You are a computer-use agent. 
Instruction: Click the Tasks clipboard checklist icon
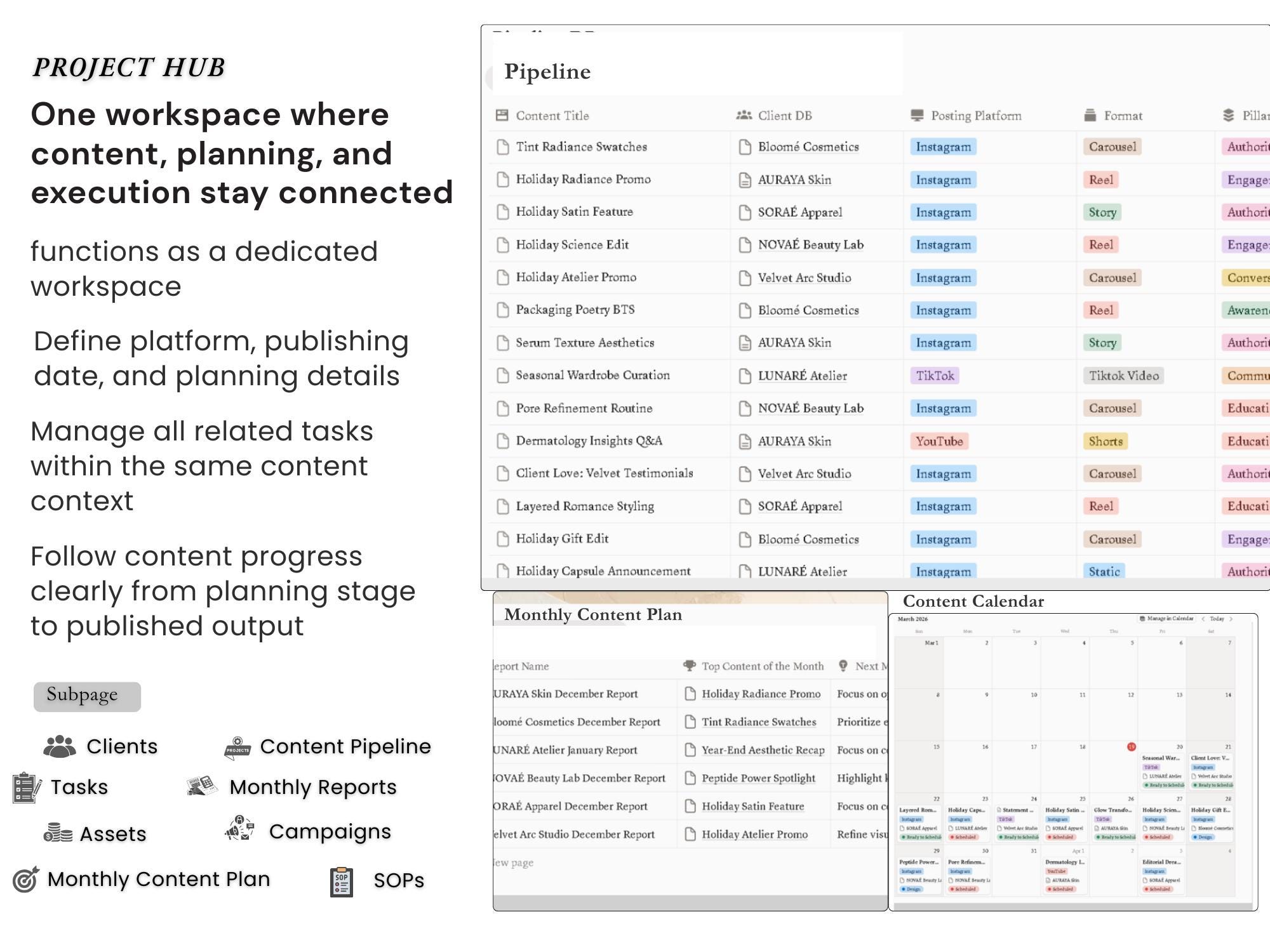click(x=27, y=788)
